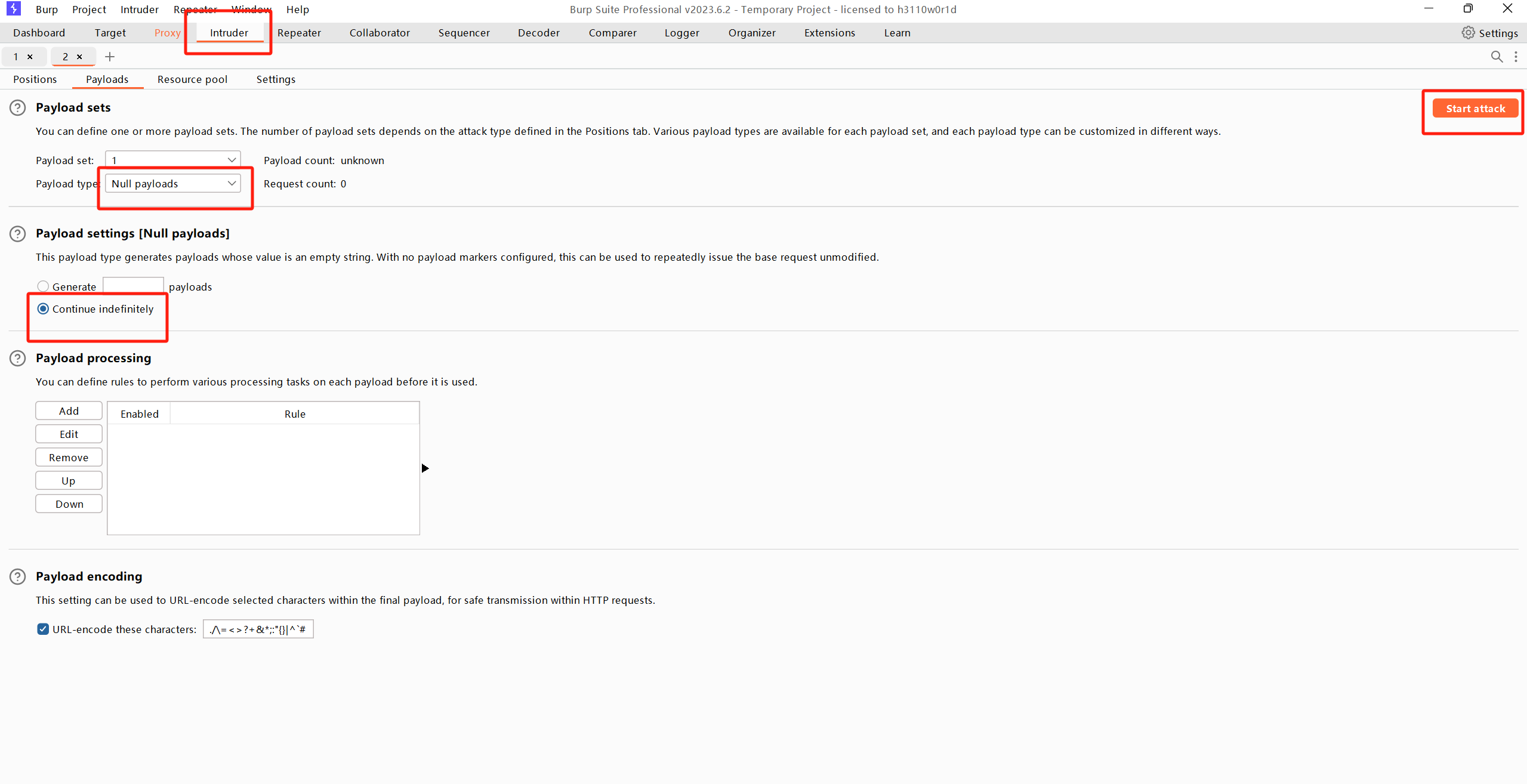Switch to the Dashboard tab
Screen dimensions: 1527x784
[x=39, y=33]
